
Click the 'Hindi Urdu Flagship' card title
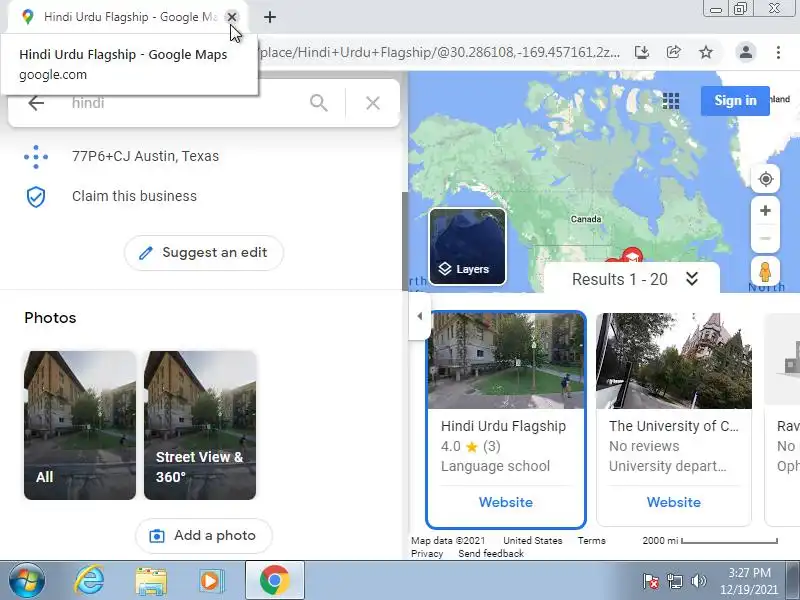coord(503,426)
